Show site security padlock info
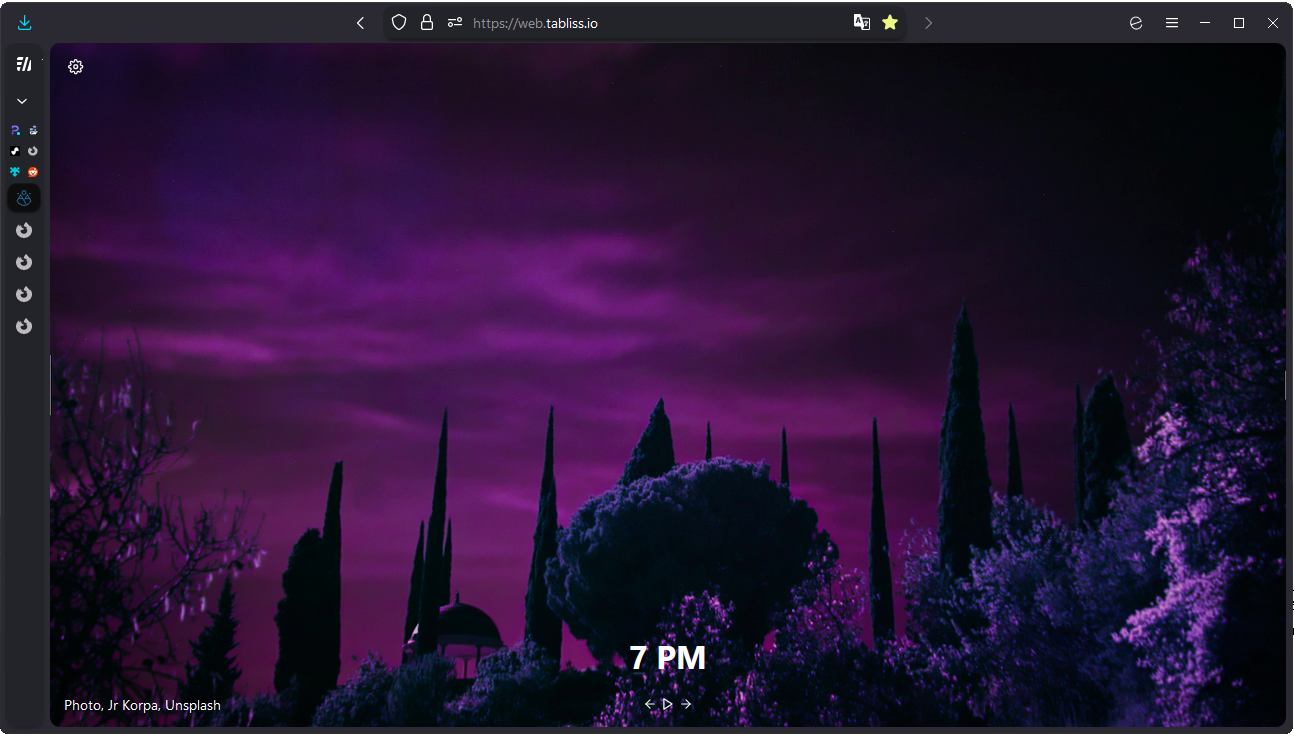 coord(427,22)
